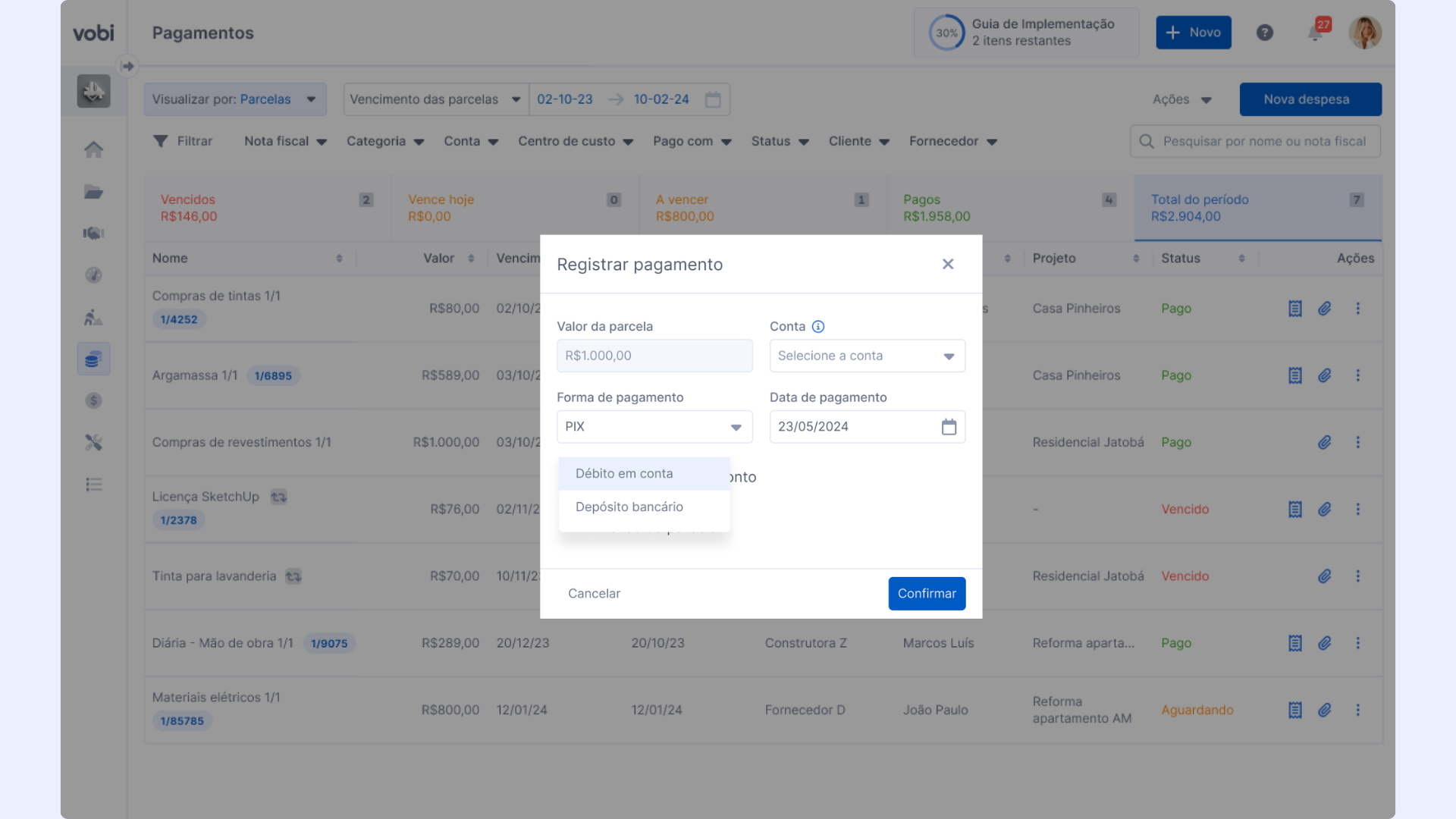Viewport: 1456px width, 819px height.
Task: Open calendar icon in Data de pagamento
Action: pyautogui.click(x=949, y=427)
